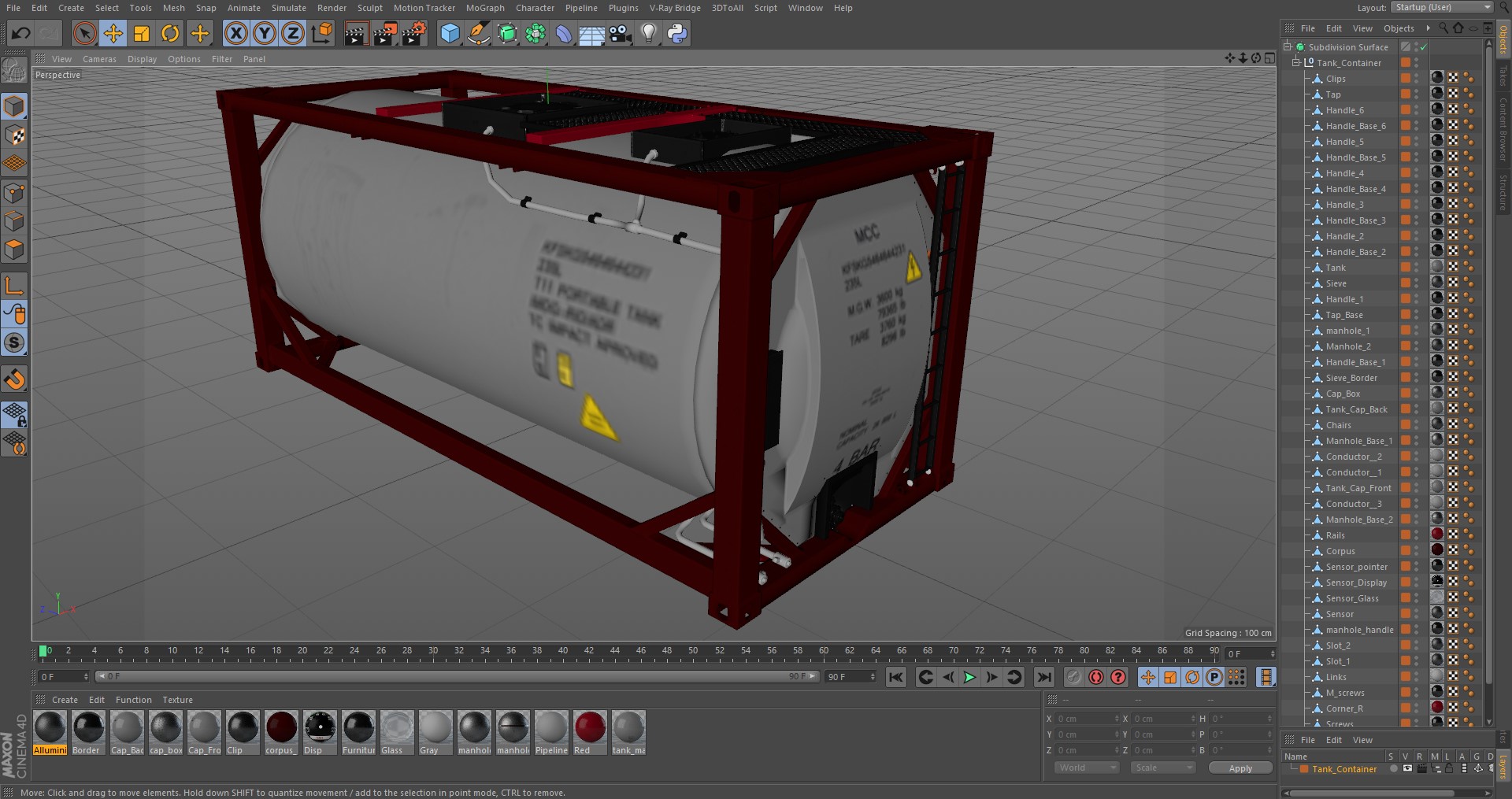
Task: Open the V-Ray Bridge menu
Action: point(675,8)
